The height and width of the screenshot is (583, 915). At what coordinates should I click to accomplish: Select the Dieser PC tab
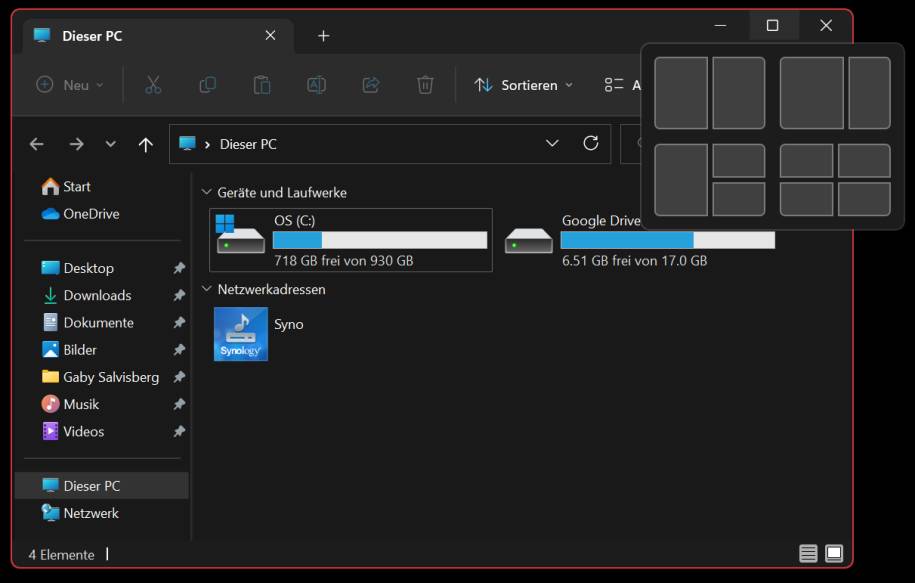[x=158, y=36]
